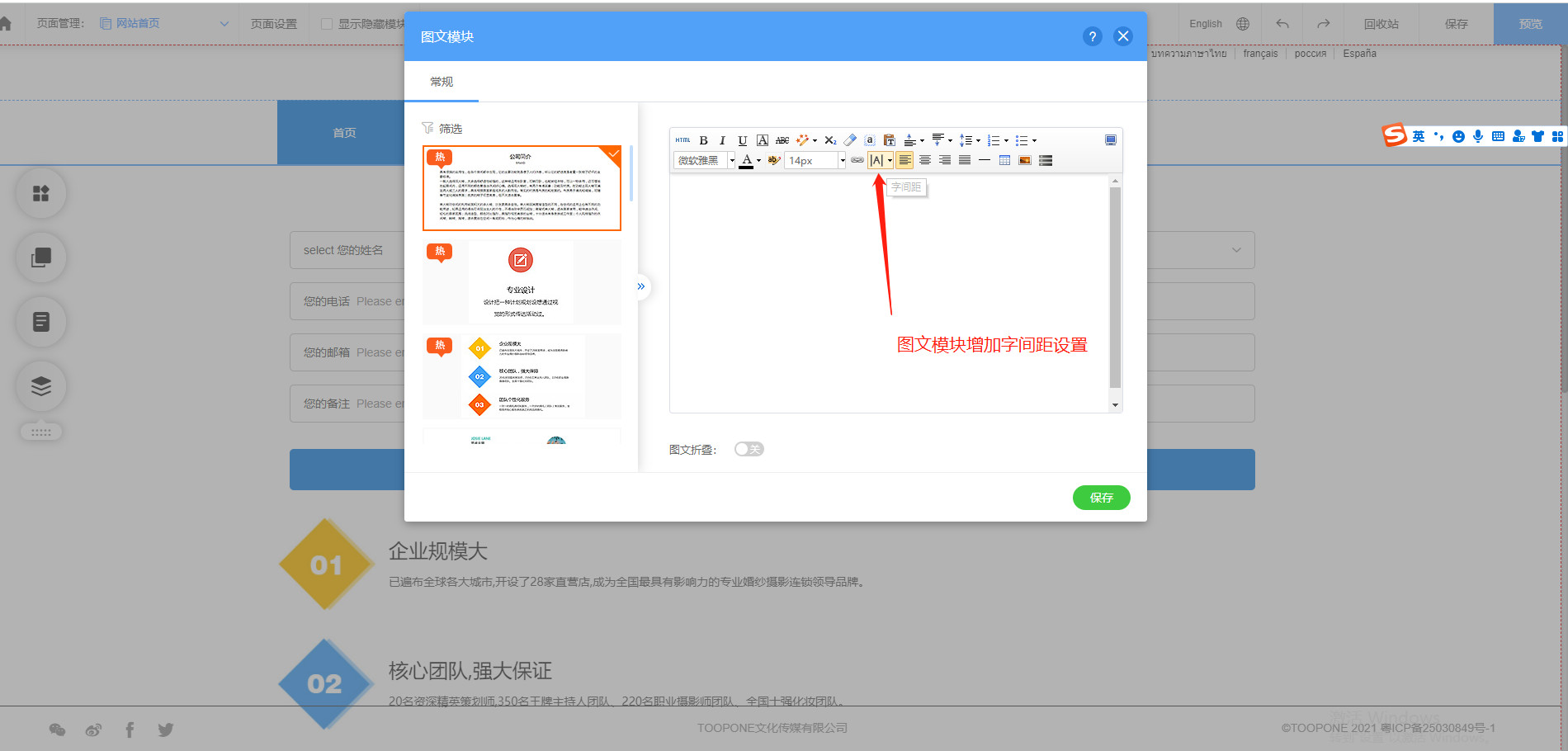1568x751 pixels.
Task: Insert an image via picture icon
Action: 1024,160
